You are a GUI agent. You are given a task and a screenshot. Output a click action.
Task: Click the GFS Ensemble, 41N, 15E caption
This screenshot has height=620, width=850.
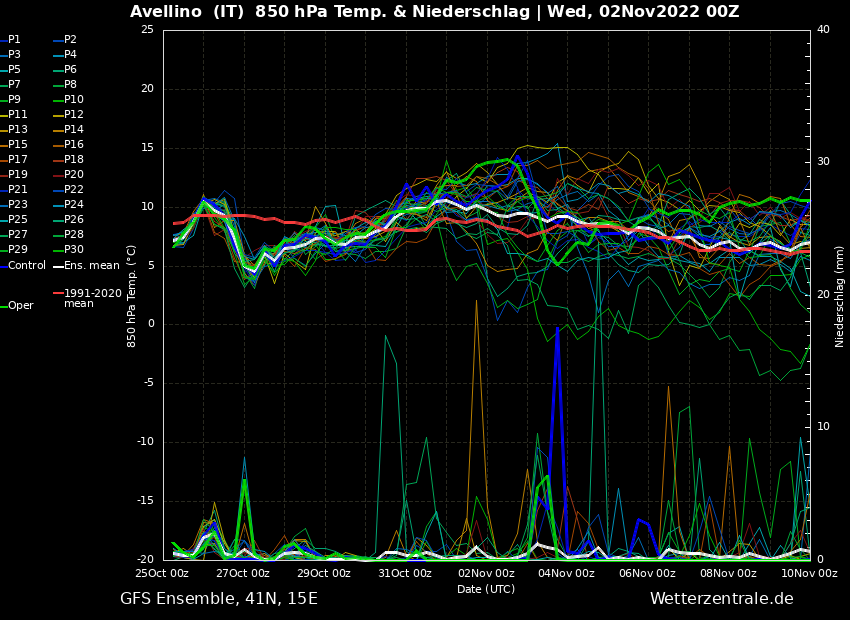pos(218,599)
